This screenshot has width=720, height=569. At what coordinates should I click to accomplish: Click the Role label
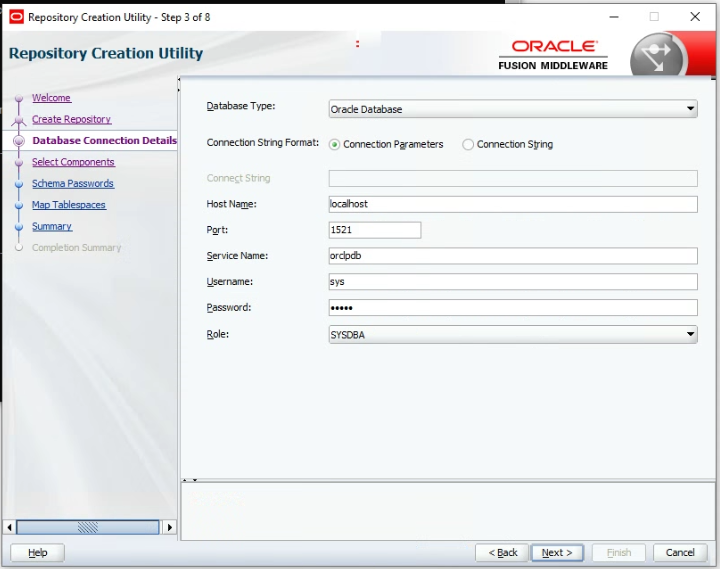click(x=217, y=334)
